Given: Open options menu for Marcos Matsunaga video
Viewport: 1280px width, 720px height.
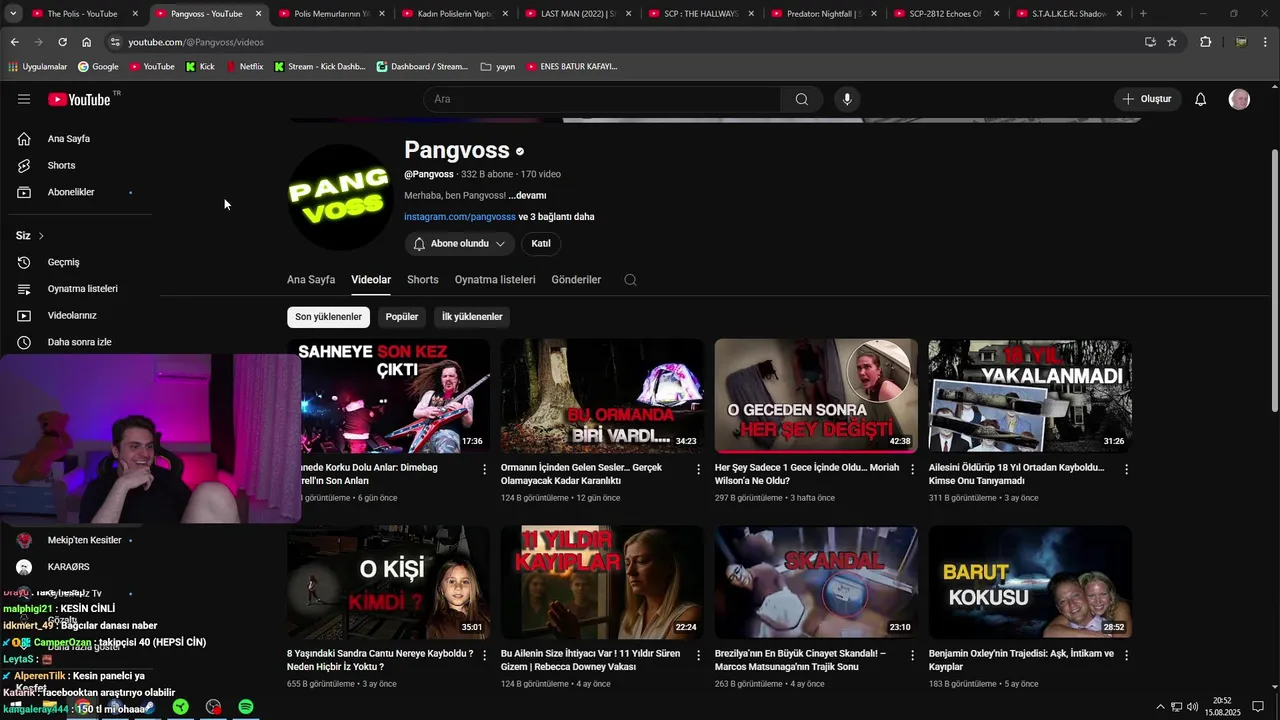Looking at the screenshot, I should click(x=912, y=655).
